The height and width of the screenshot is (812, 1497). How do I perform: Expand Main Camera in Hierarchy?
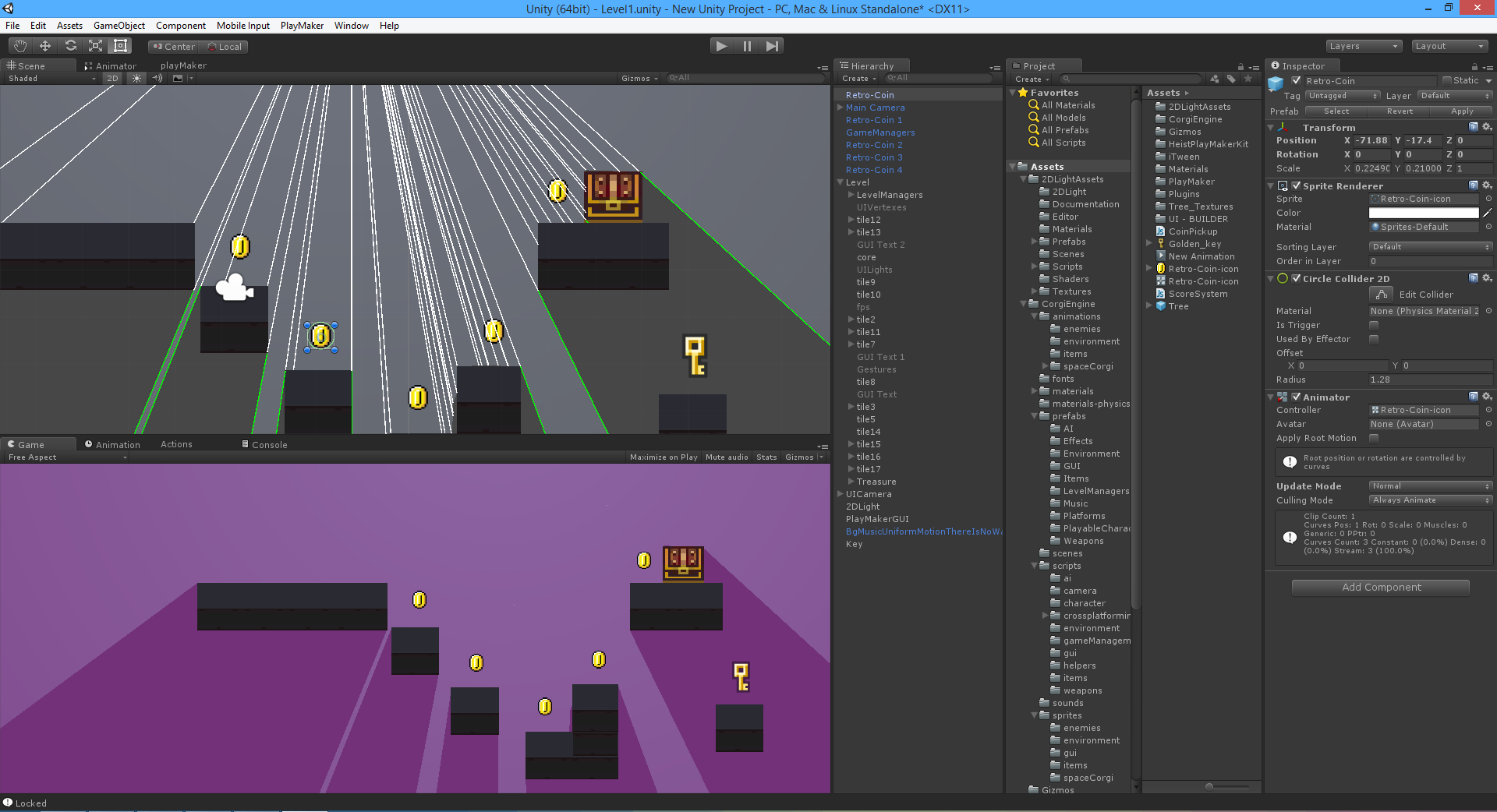click(840, 108)
